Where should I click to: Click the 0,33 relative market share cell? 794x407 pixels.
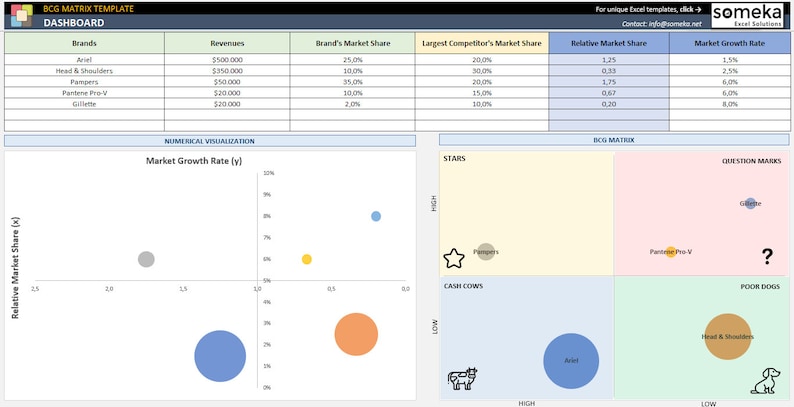click(609, 70)
